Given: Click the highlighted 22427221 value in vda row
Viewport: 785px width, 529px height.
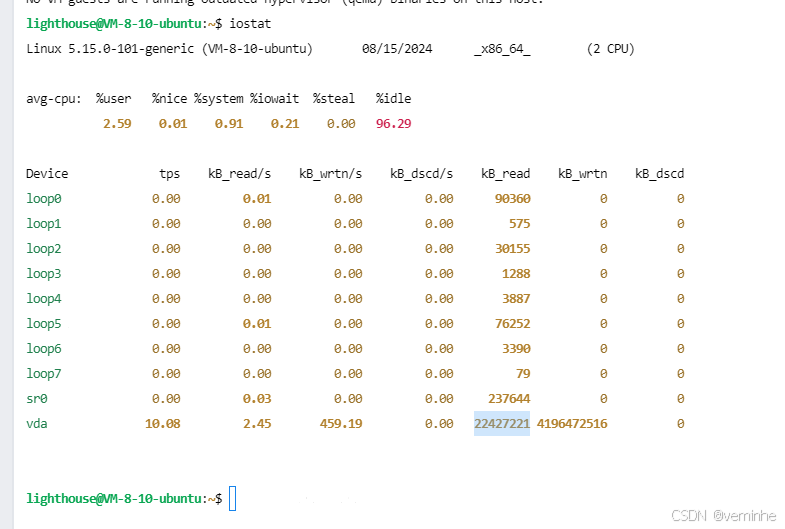Looking at the screenshot, I should click(501, 424).
